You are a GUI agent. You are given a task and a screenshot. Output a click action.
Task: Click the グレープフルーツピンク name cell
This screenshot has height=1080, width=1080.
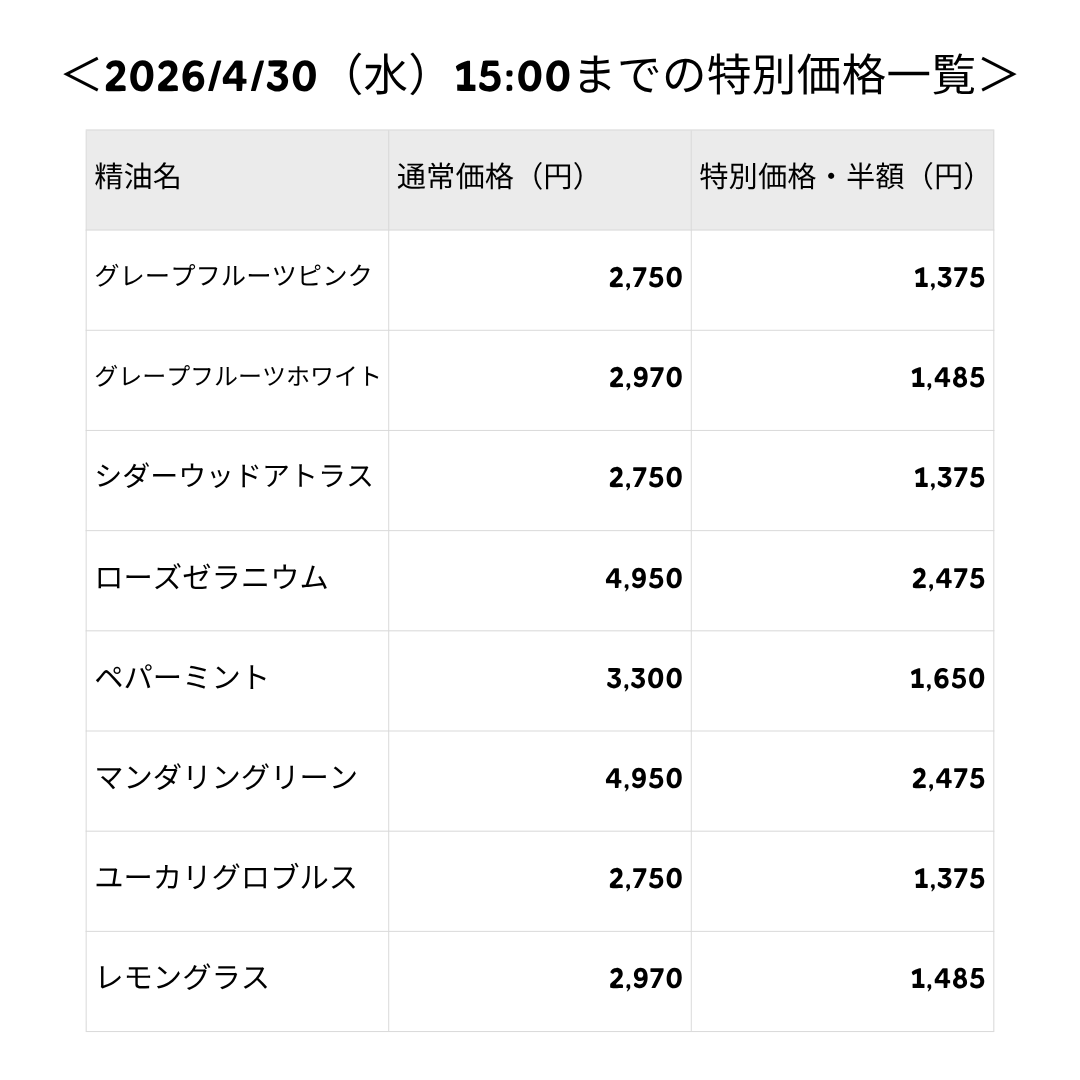click(234, 277)
